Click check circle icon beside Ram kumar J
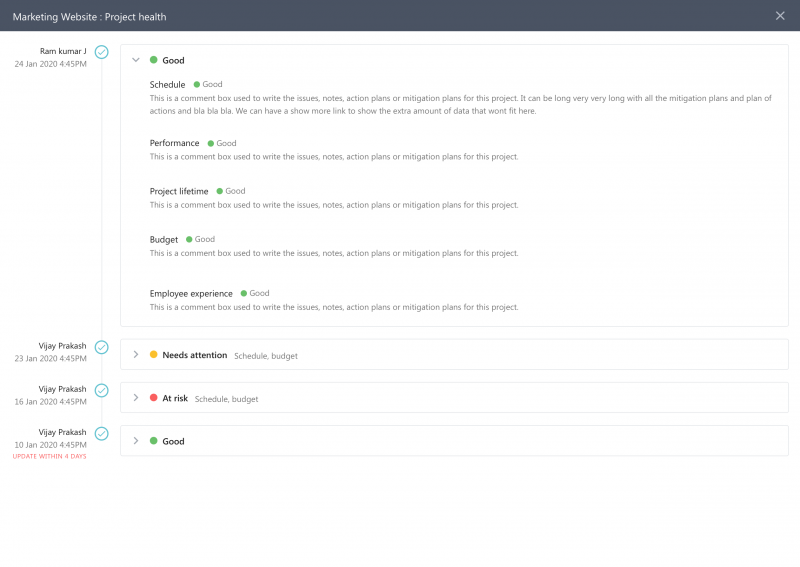 [102, 52]
